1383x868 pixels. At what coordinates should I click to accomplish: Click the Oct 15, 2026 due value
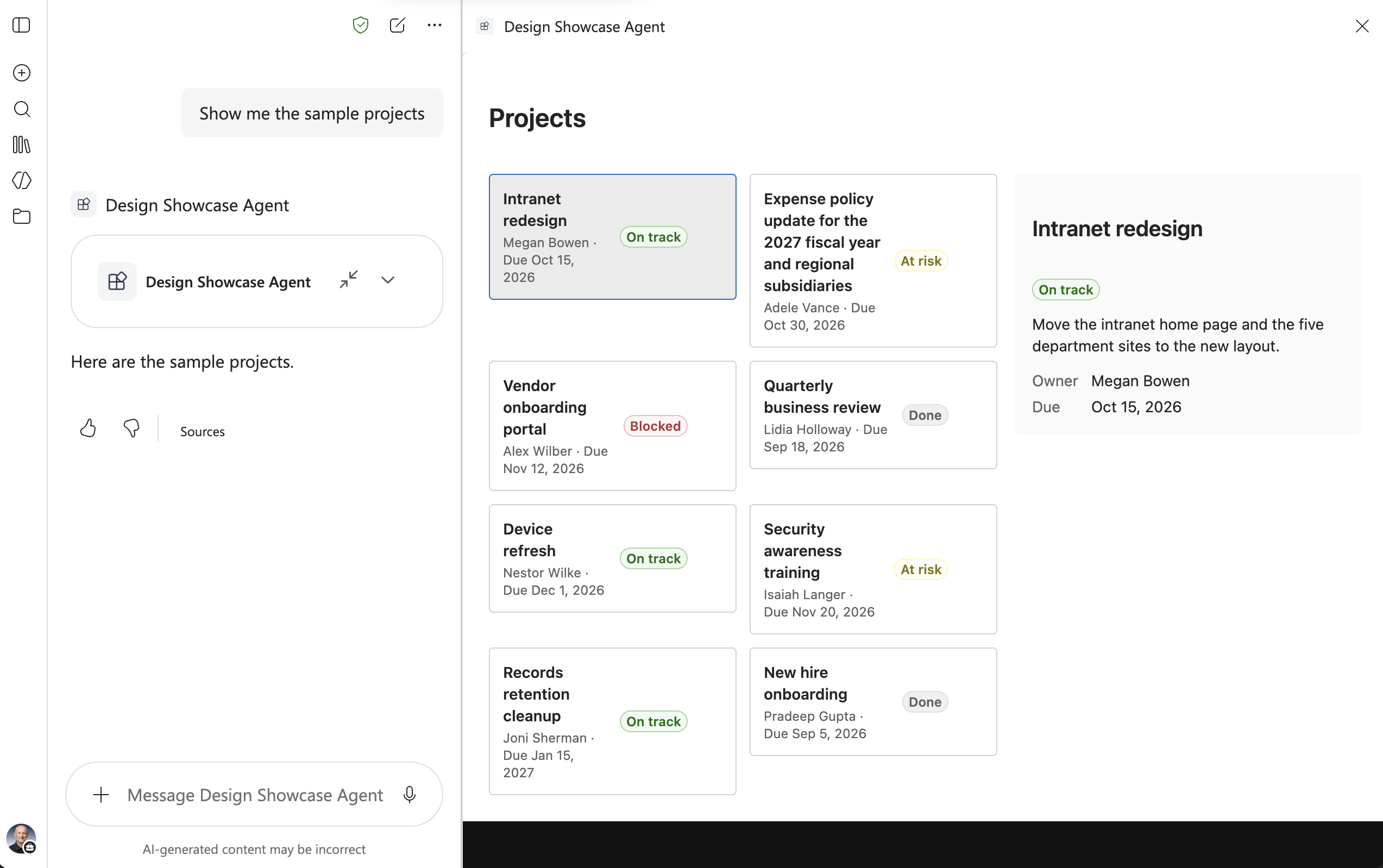tap(1135, 407)
